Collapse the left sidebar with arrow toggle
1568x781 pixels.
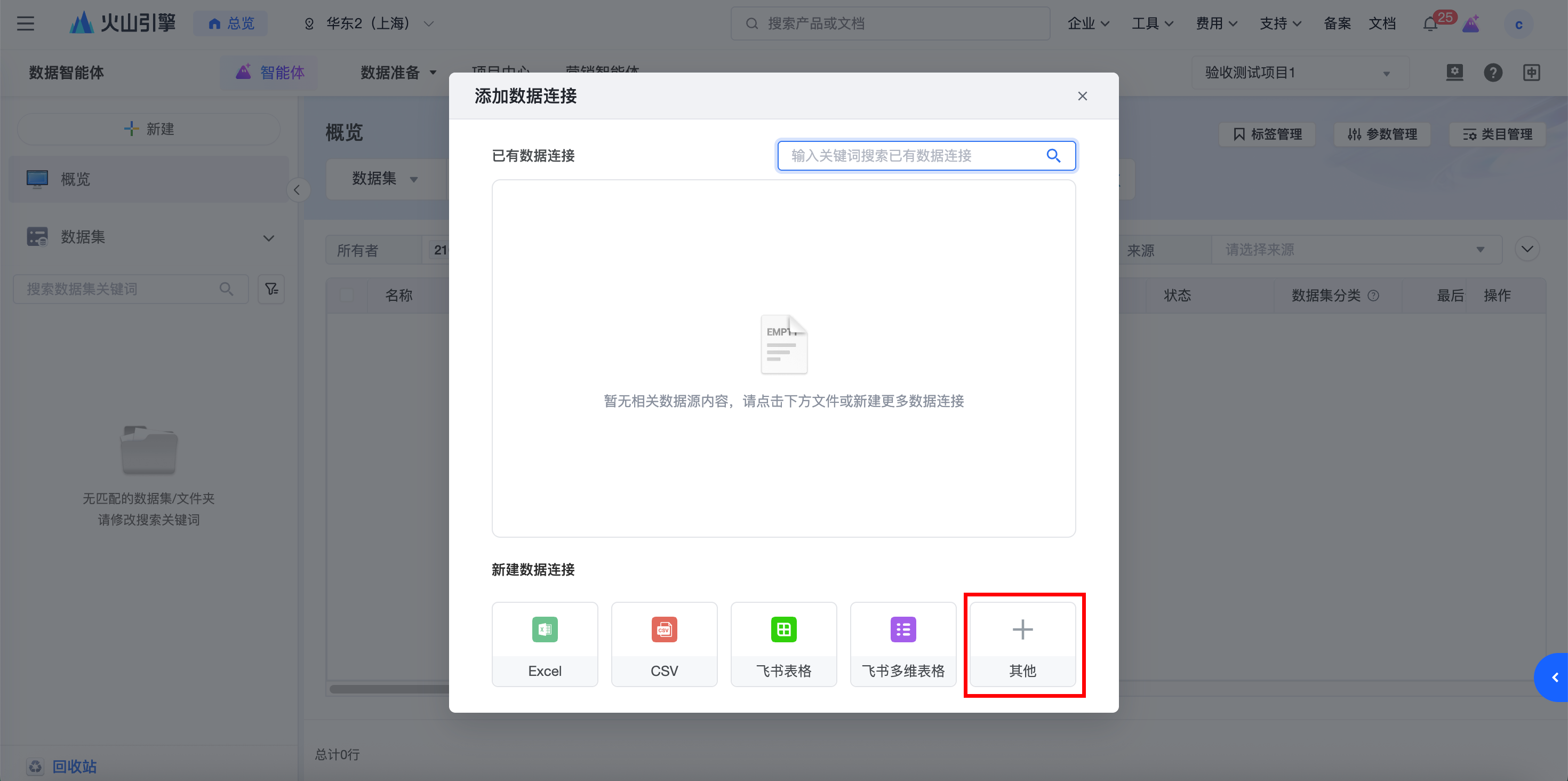click(297, 190)
